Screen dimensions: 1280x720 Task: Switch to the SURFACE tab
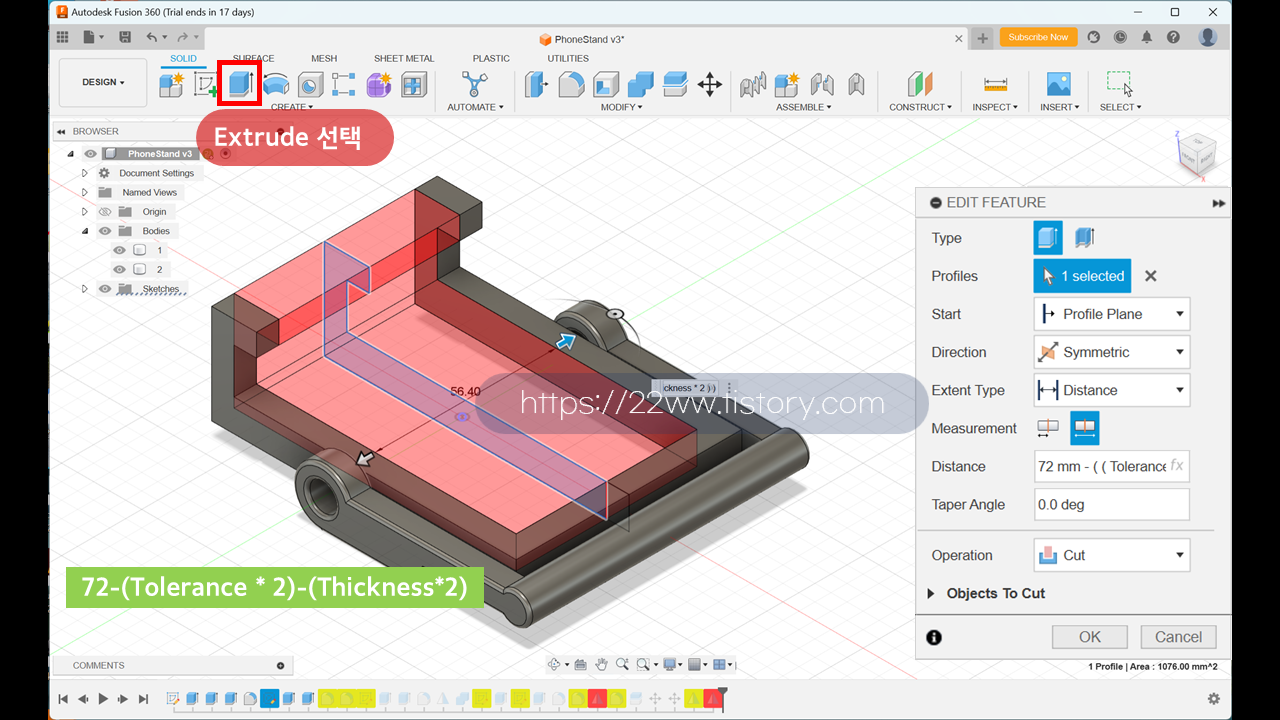tap(253, 58)
